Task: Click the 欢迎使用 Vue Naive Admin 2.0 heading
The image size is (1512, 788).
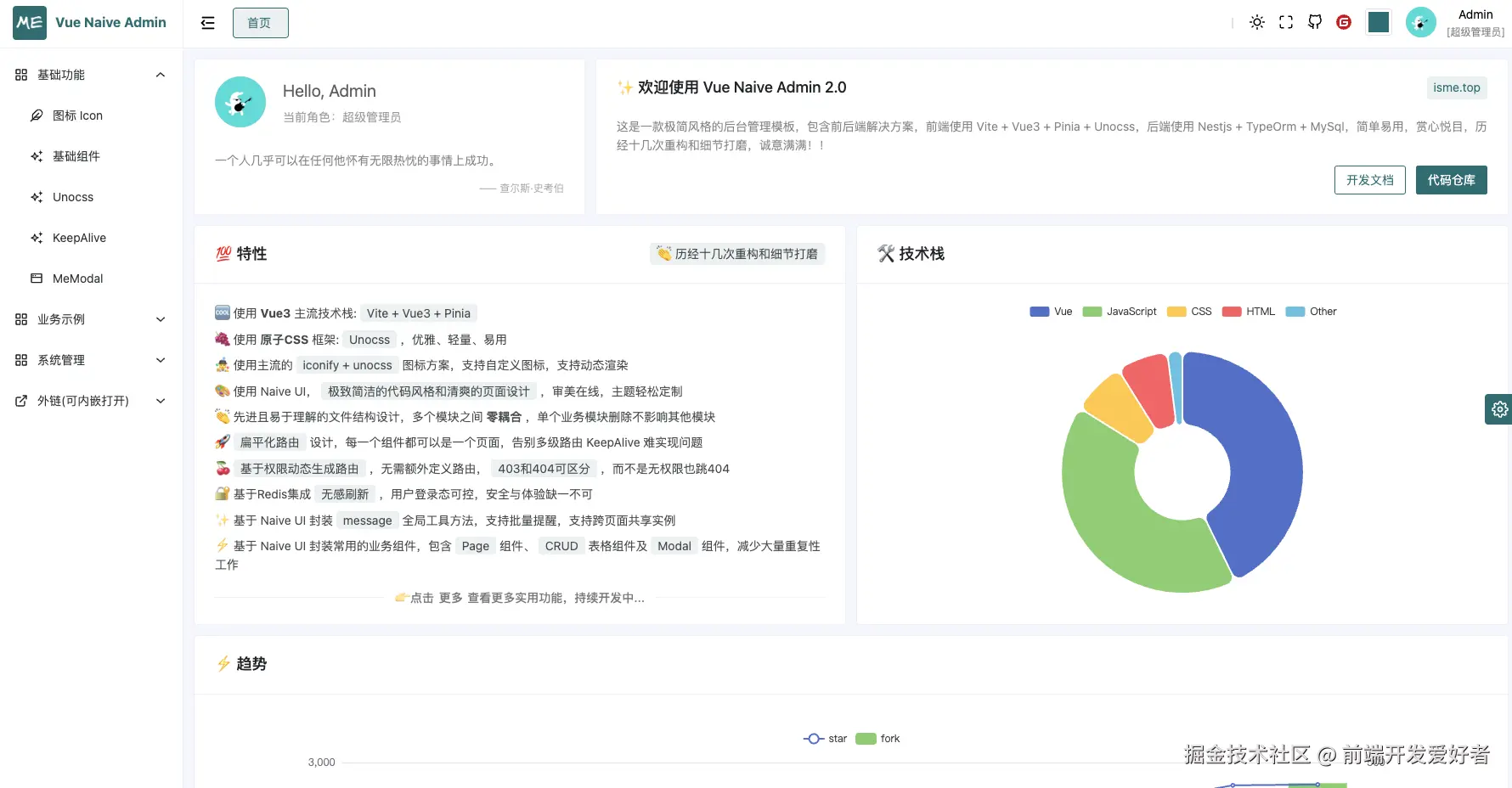Action: 731,87
